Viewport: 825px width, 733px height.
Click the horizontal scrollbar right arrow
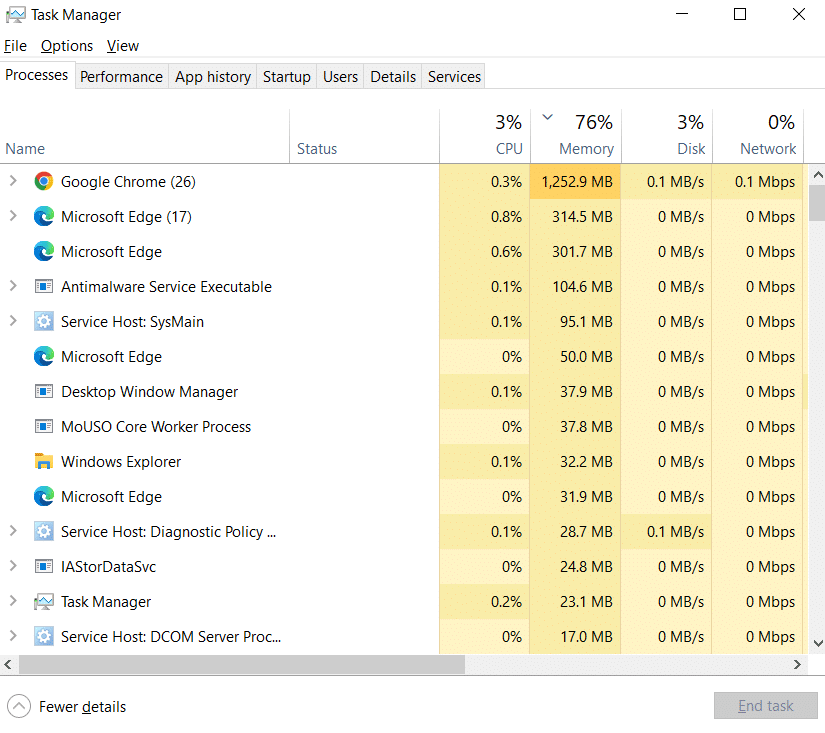tap(797, 665)
